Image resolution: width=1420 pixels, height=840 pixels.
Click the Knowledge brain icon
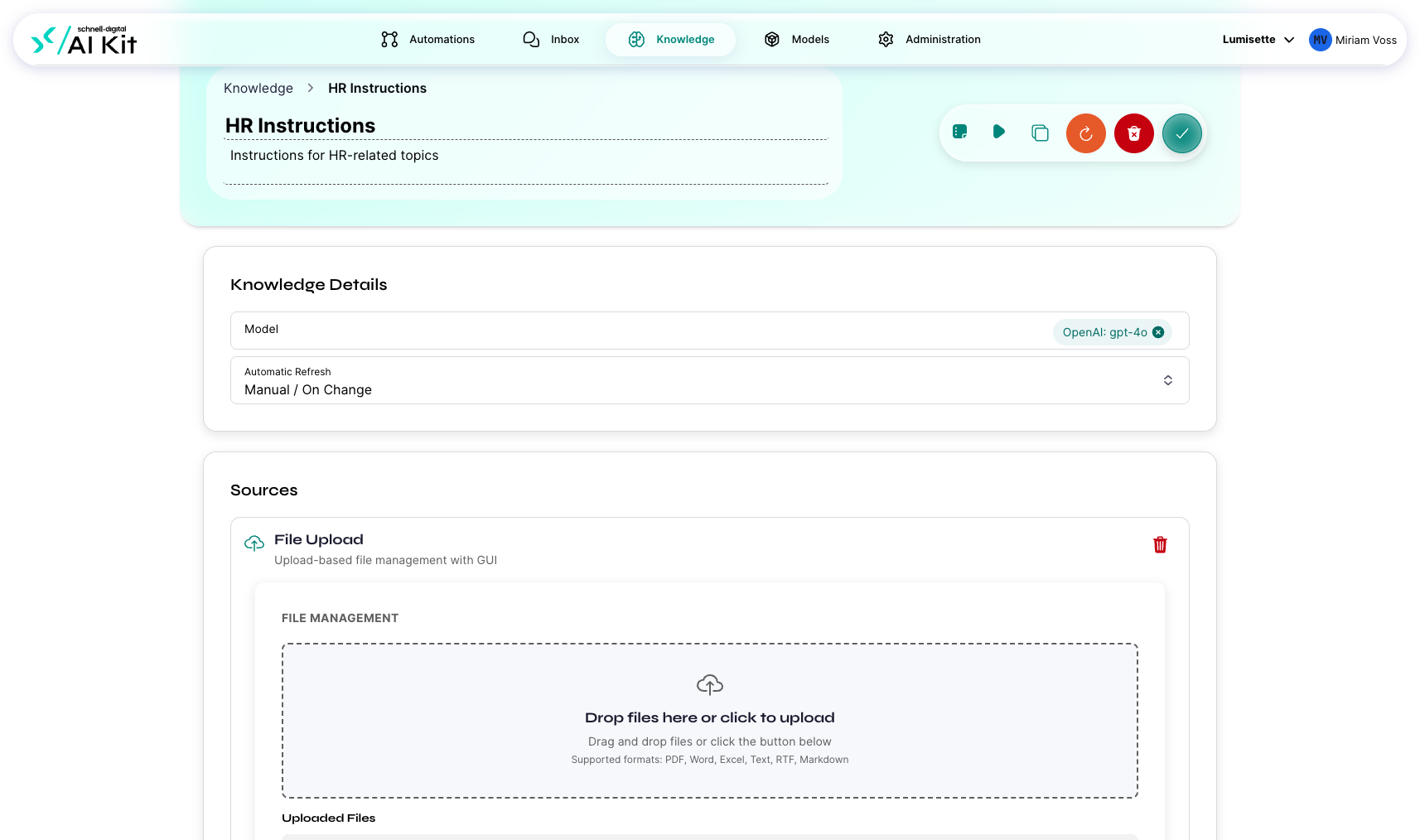click(636, 39)
